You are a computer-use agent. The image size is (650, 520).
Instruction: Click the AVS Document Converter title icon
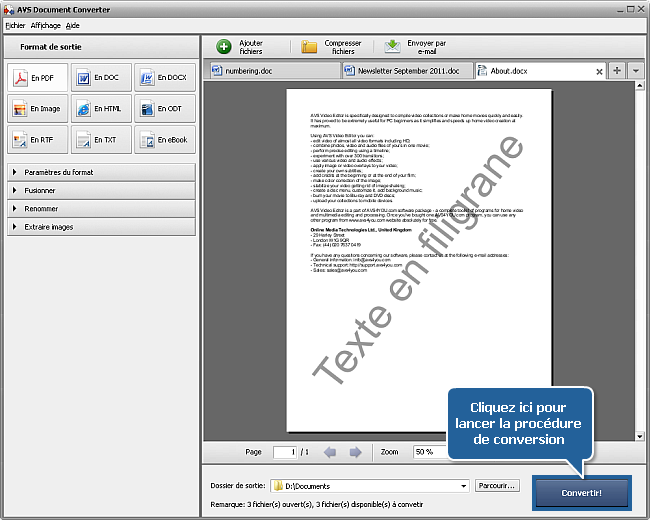[9, 10]
